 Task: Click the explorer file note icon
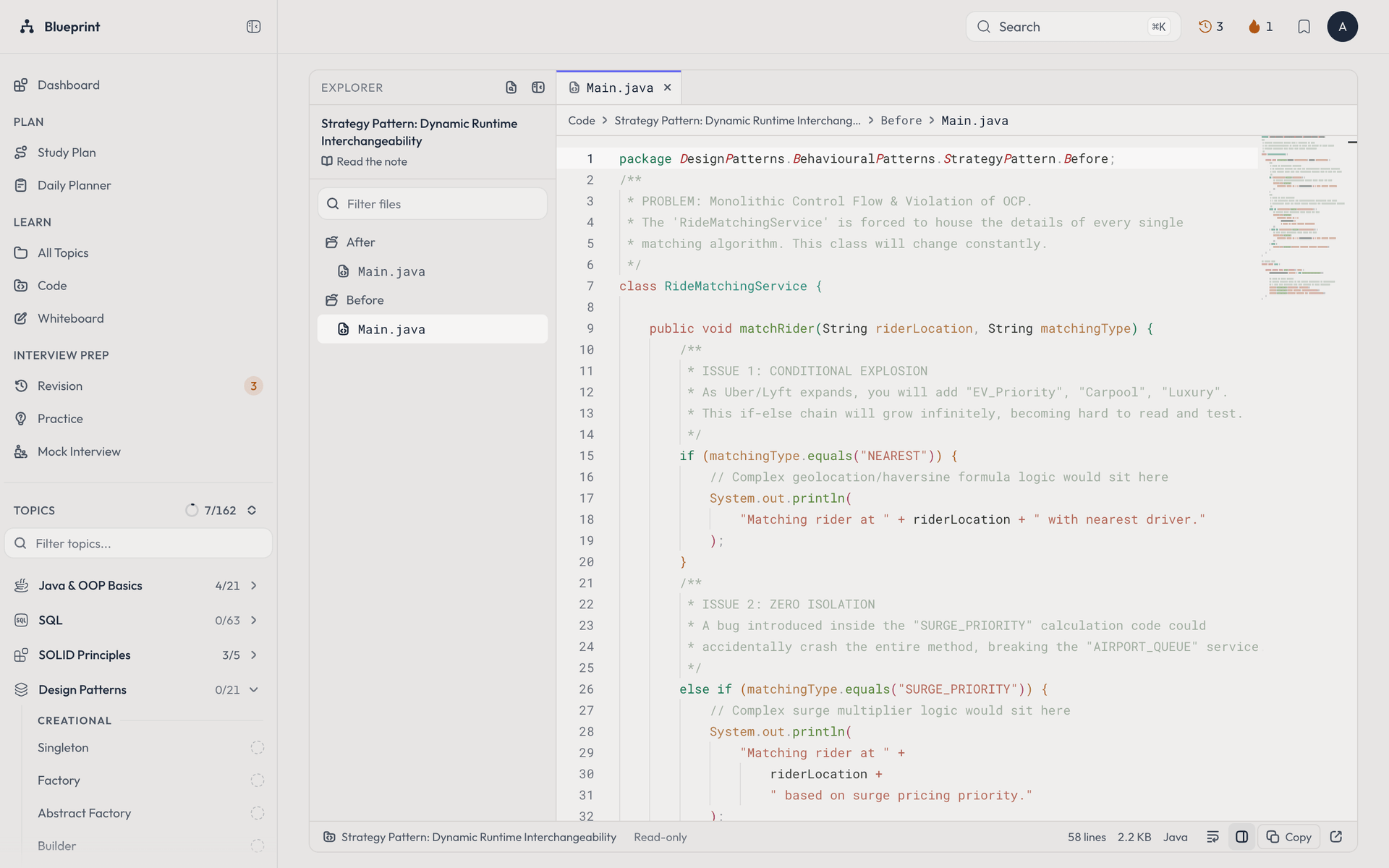click(511, 88)
